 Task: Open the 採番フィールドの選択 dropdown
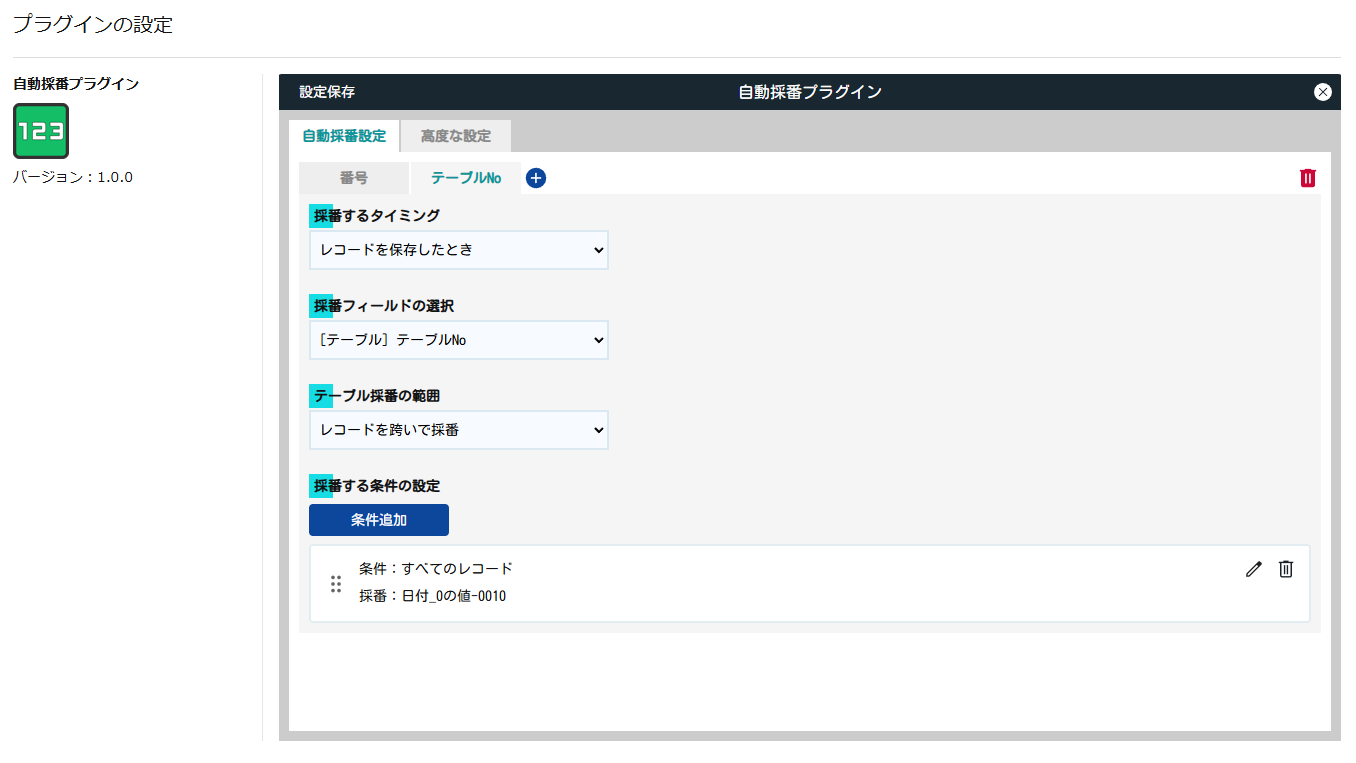(458, 340)
